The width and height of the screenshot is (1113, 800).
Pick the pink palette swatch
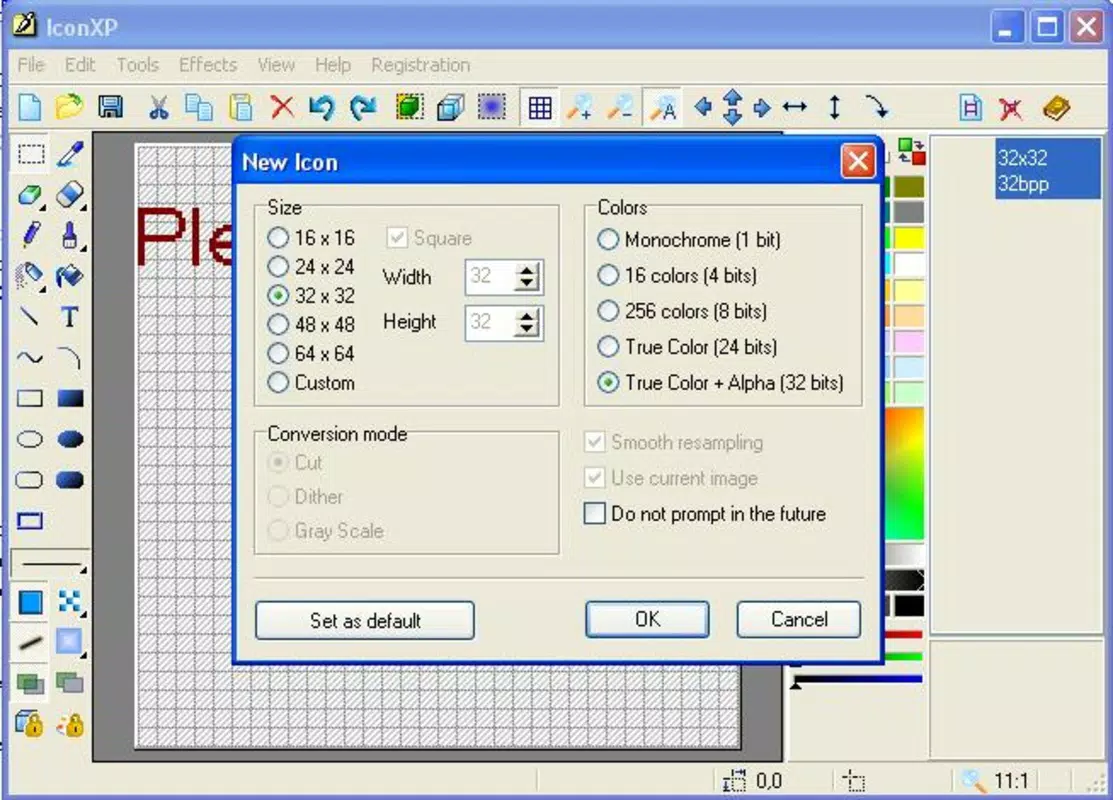point(909,342)
